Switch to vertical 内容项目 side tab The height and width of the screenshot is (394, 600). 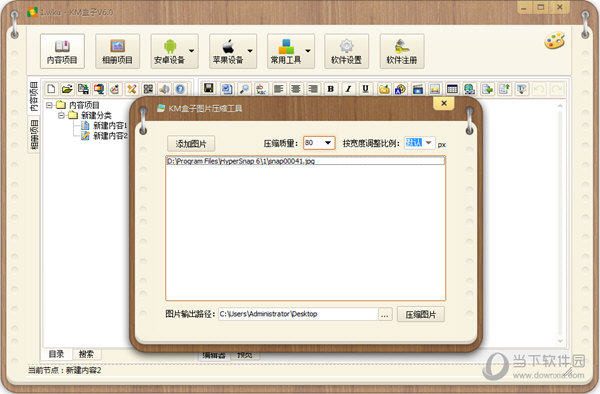point(34,97)
